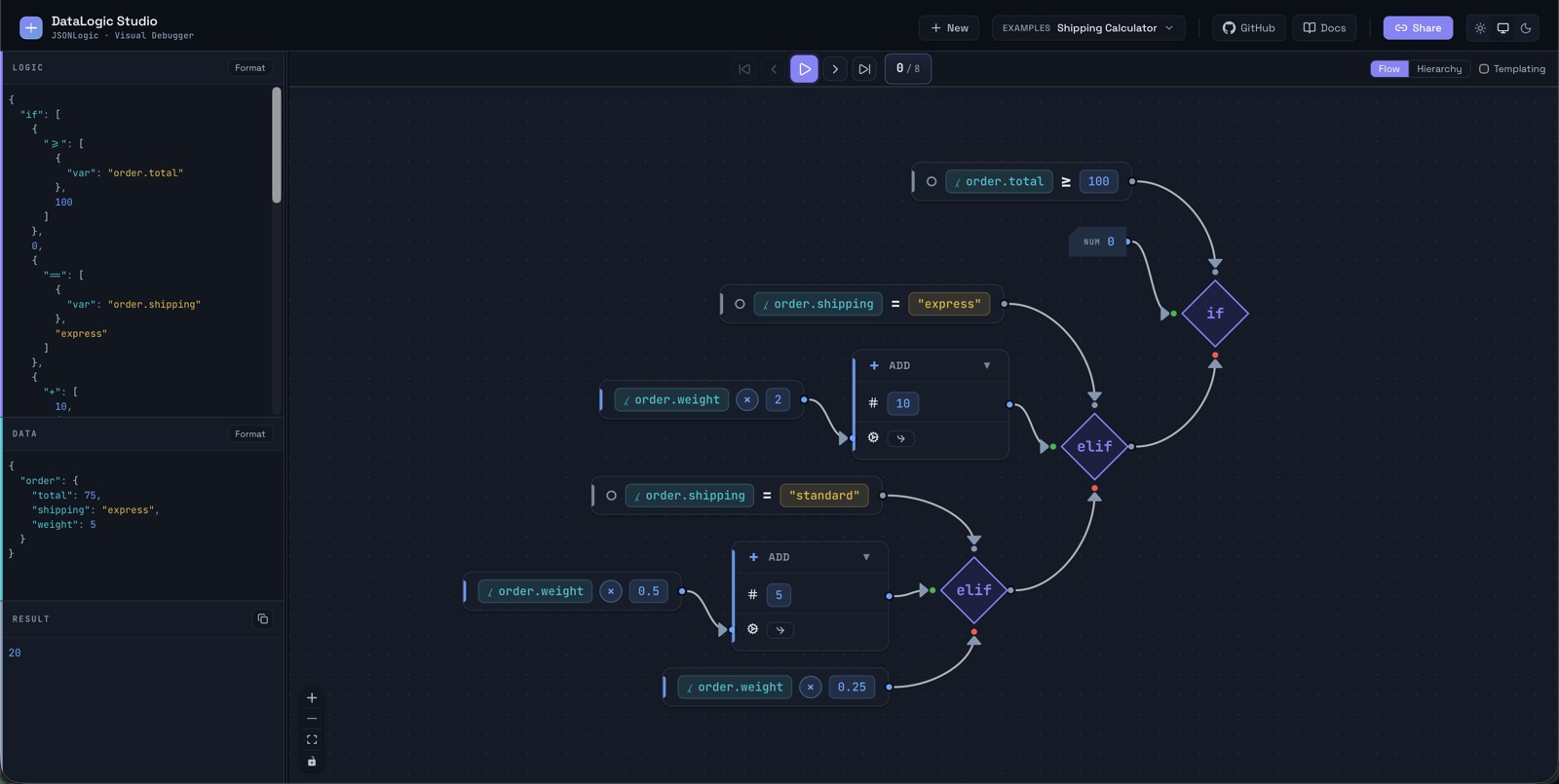The height and width of the screenshot is (784, 1559).
Task: Open the Docs link
Action: [x=1324, y=28]
